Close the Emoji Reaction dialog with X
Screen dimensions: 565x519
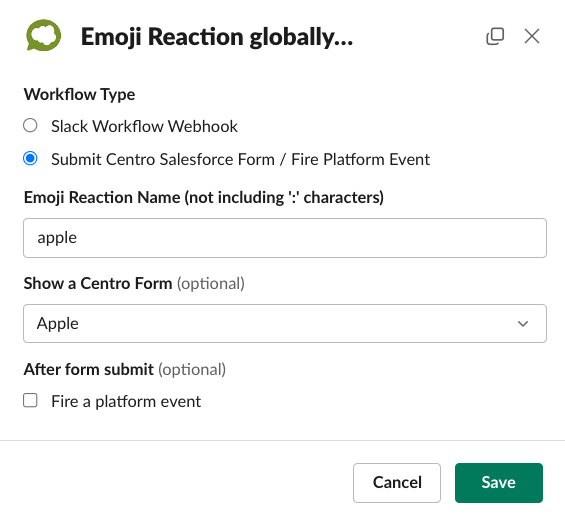click(x=532, y=36)
